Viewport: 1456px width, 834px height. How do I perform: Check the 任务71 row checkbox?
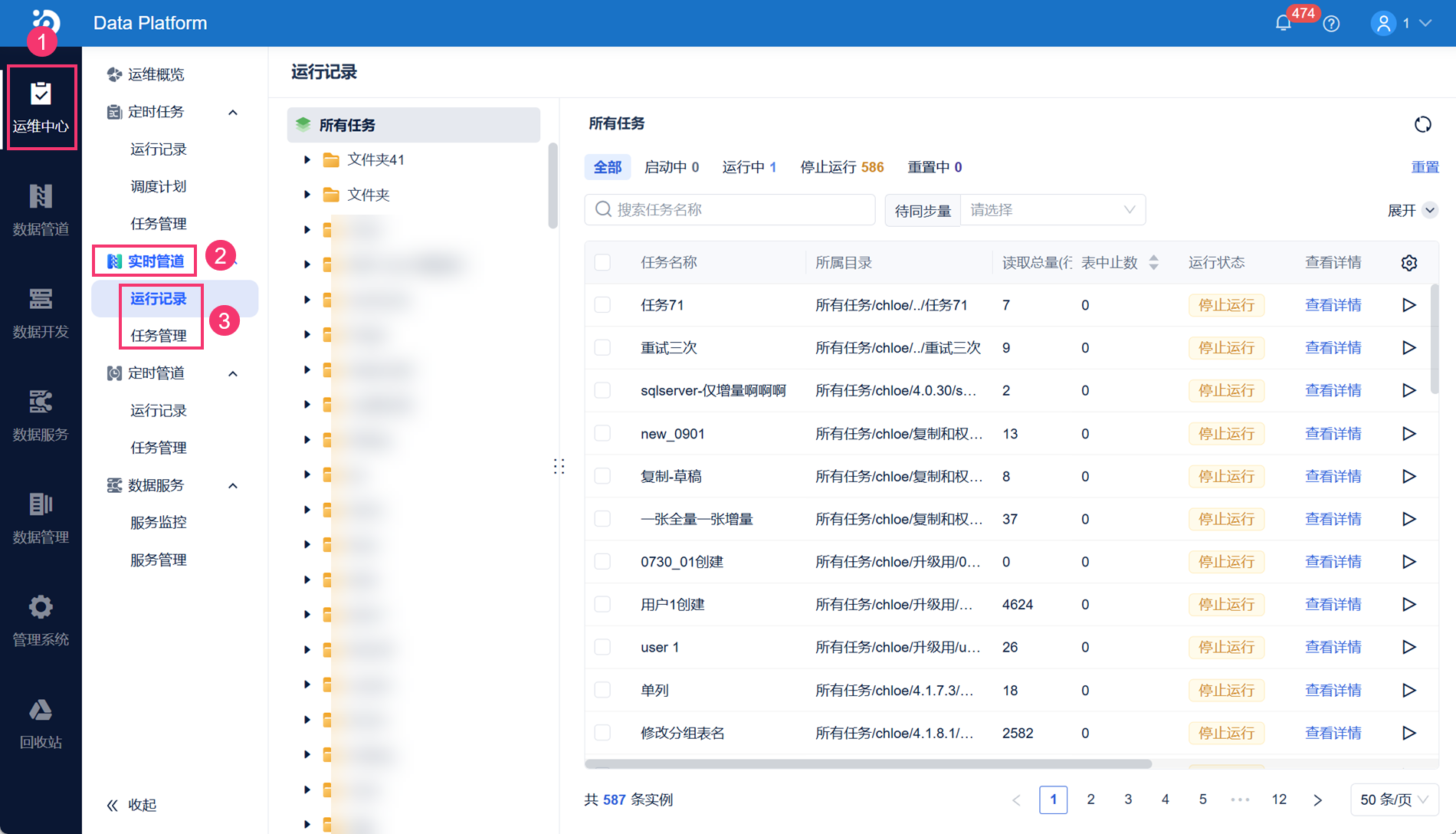602,305
